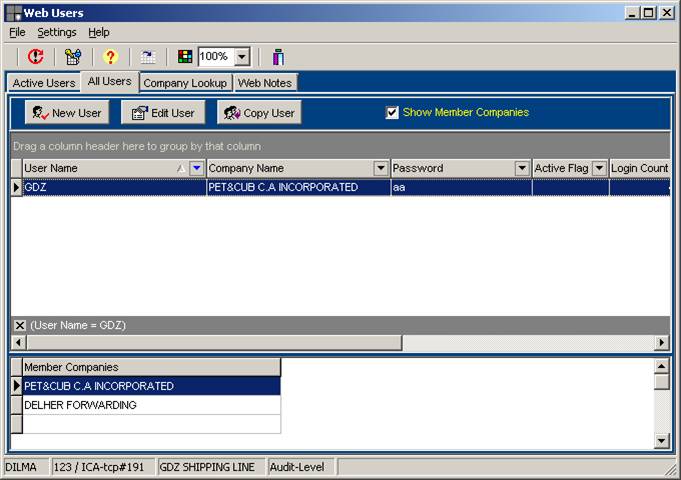Switch to the Active Users tab
The width and height of the screenshot is (681, 480).
pos(44,83)
